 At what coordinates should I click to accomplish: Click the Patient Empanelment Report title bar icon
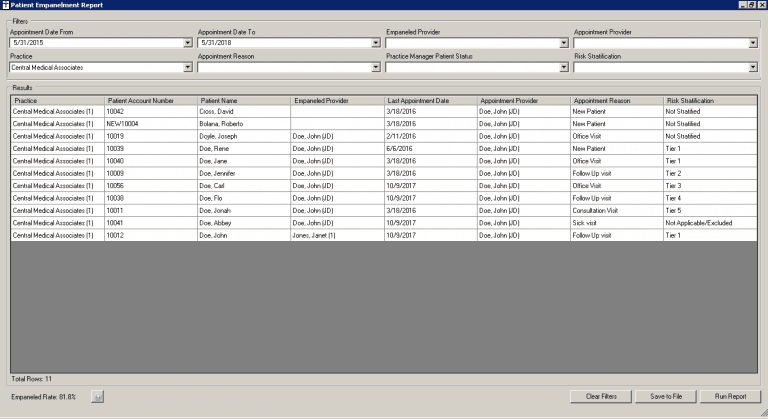(5, 5)
